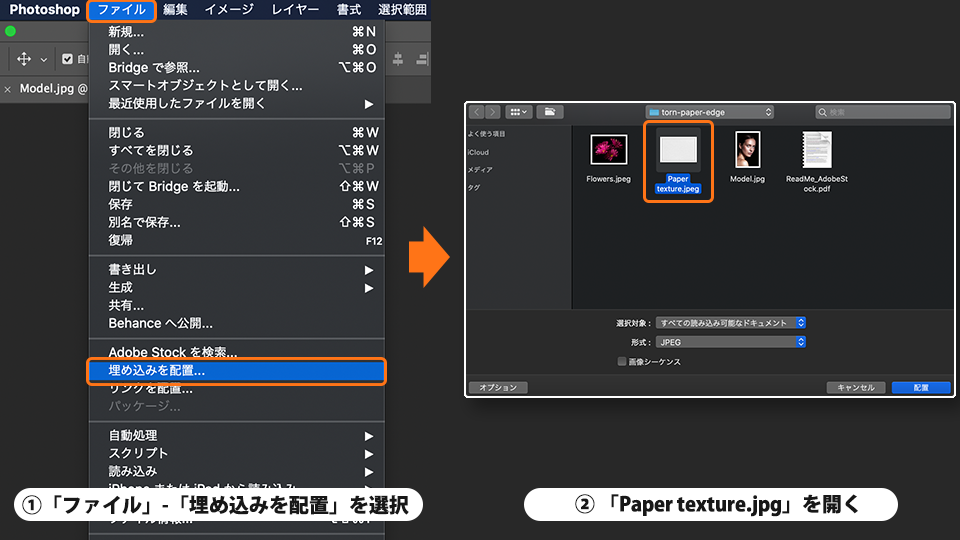Close the Model.jpg document tab

(x=7, y=89)
